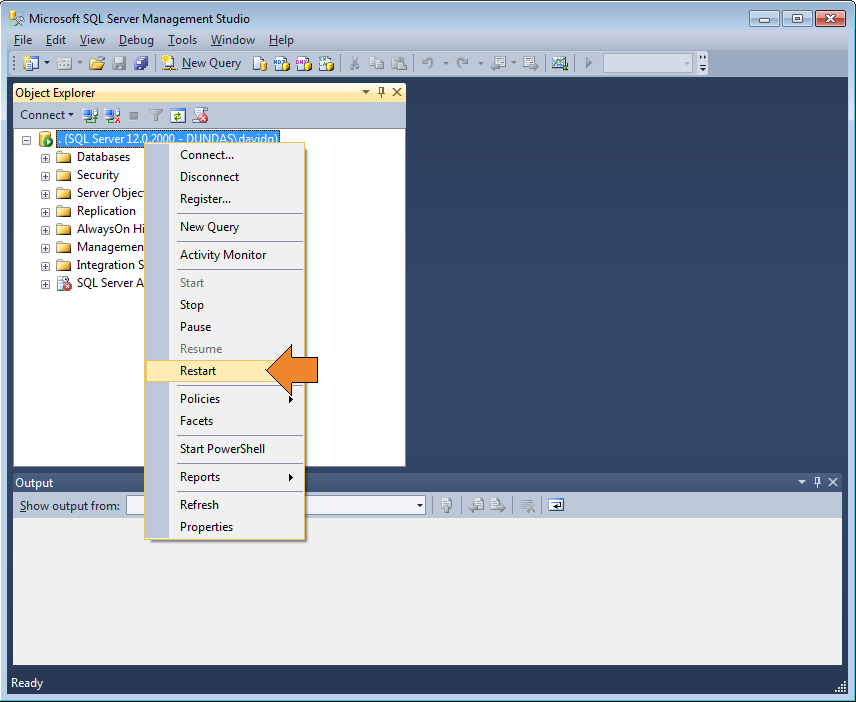Open Object Explorer filter settings

pyautogui.click(x=156, y=115)
